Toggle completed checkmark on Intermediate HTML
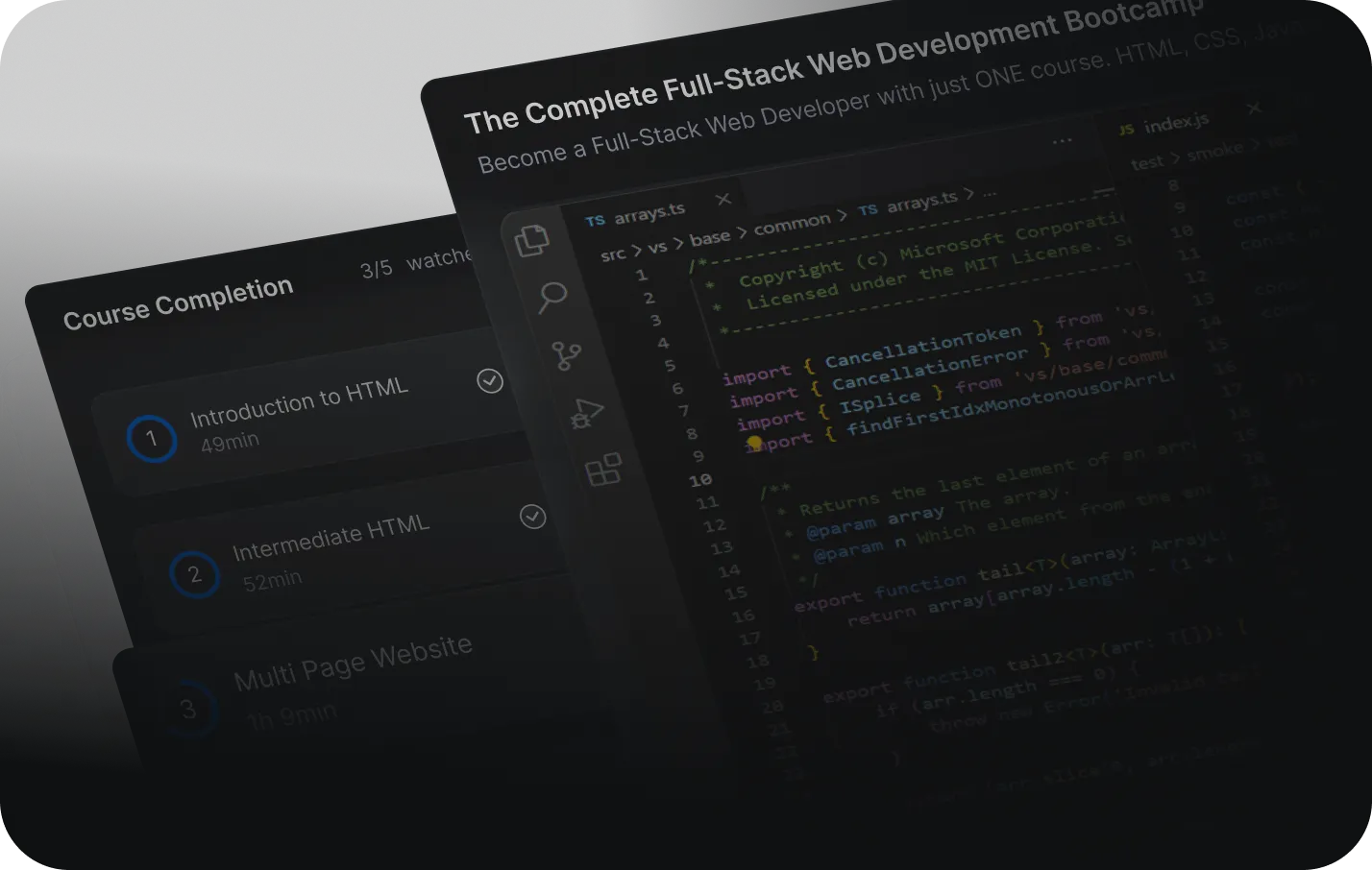 pyautogui.click(x=533, y=517)
